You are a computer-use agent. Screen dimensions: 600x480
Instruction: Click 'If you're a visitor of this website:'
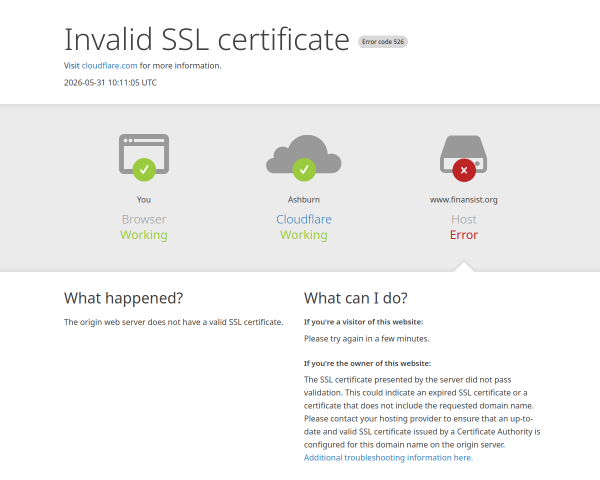tap(364, 322)
